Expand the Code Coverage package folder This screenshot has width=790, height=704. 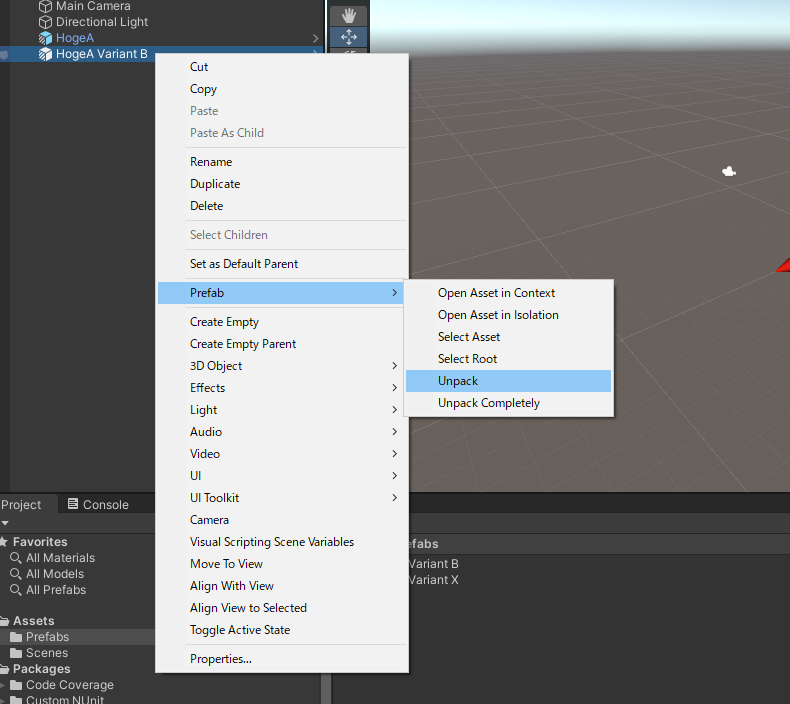pos(3,685)
